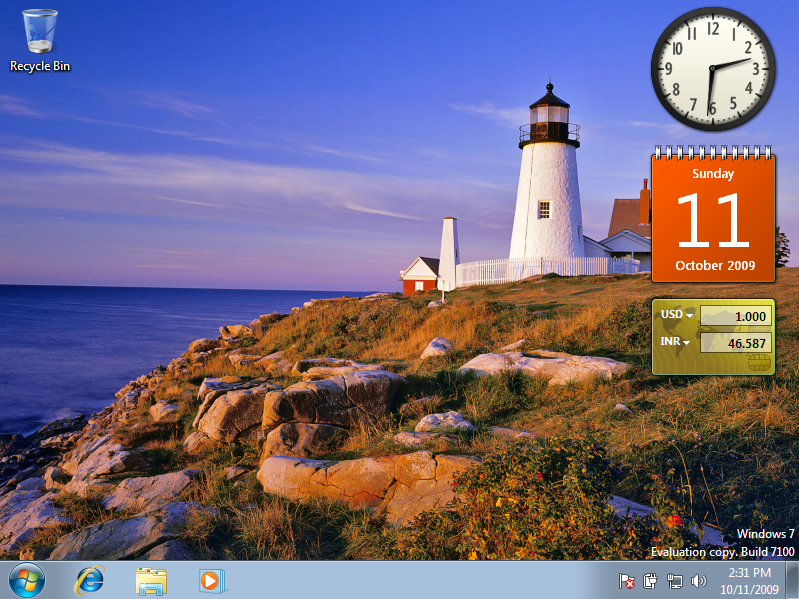Click the Action Center flag tray icon
Screen dimensions: 799x599
tap(627, 580)
